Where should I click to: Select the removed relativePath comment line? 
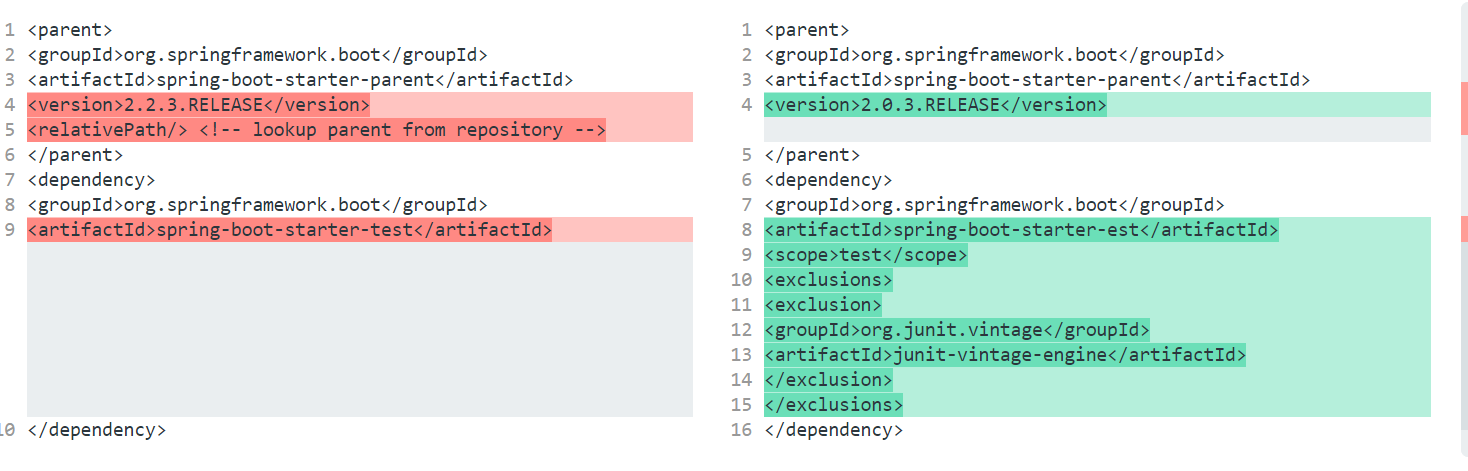click(316, 130)
